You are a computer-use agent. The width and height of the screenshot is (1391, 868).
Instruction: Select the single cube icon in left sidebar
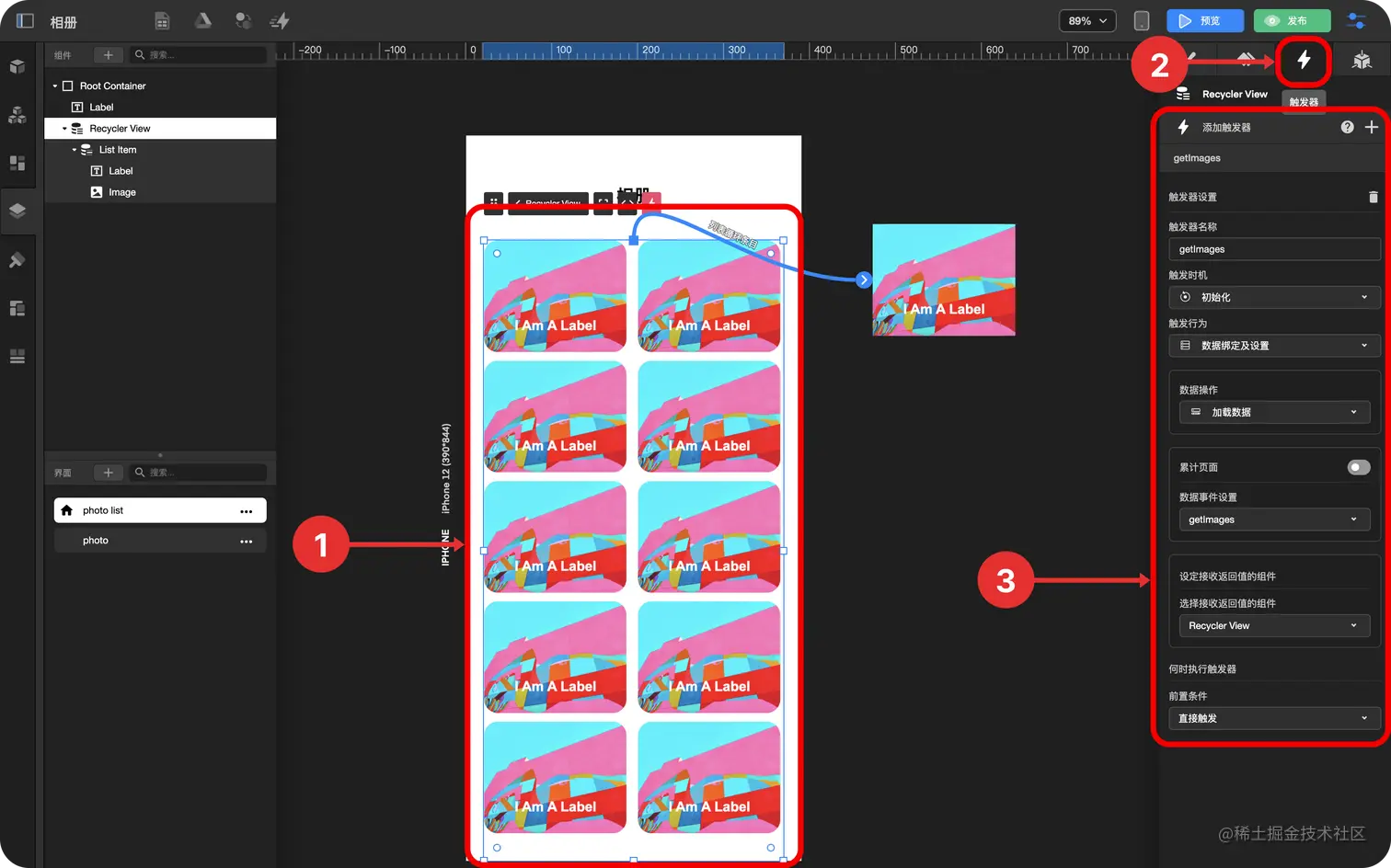point(17,66)
